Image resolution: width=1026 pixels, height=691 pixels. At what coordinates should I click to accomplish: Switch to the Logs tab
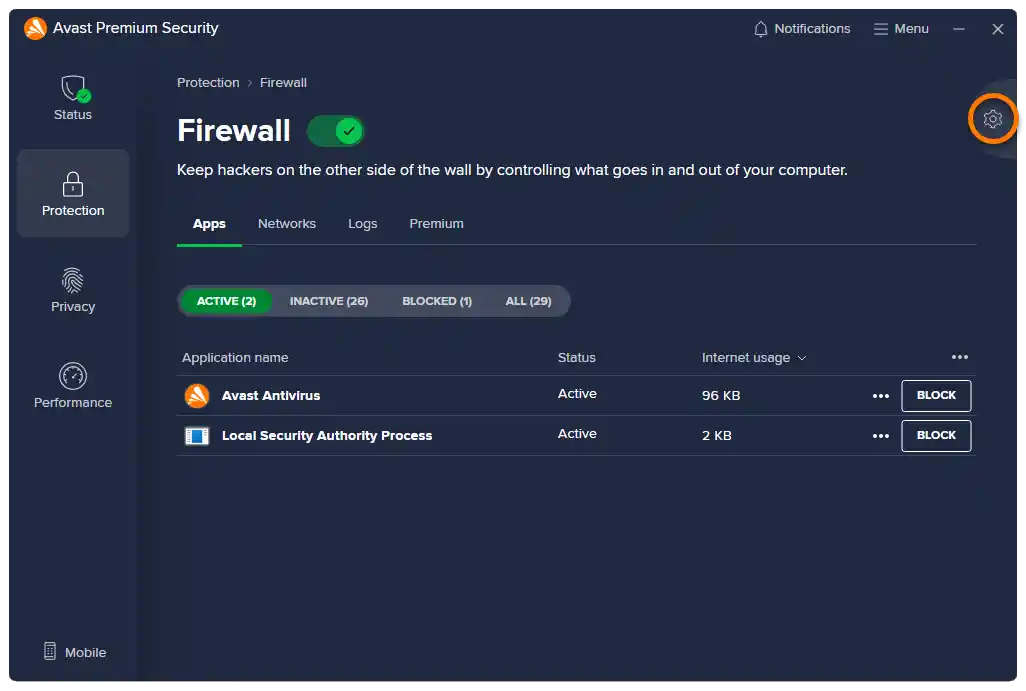(363, 224)
